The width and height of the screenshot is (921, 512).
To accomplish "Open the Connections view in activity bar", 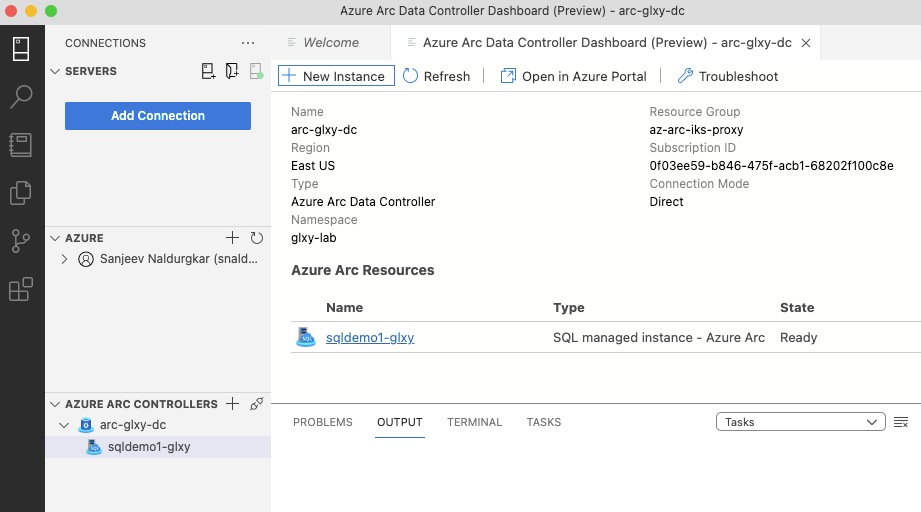I will (x=21, y=49).
